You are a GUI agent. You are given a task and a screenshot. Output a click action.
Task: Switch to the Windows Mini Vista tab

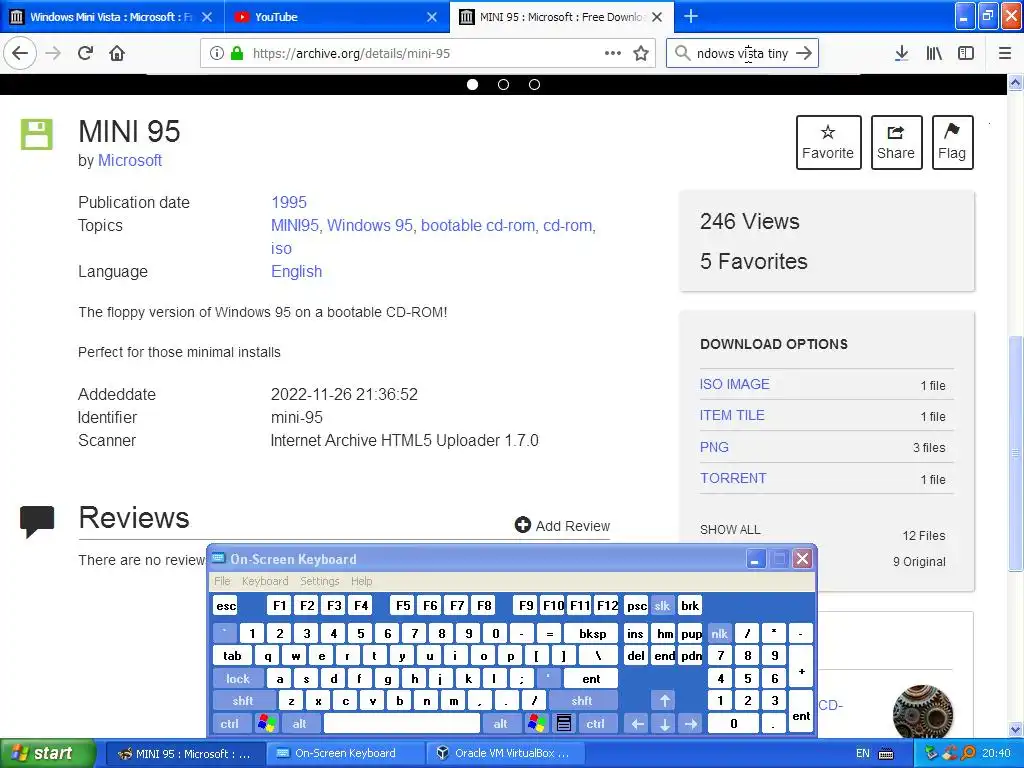(x=112, y=17)
